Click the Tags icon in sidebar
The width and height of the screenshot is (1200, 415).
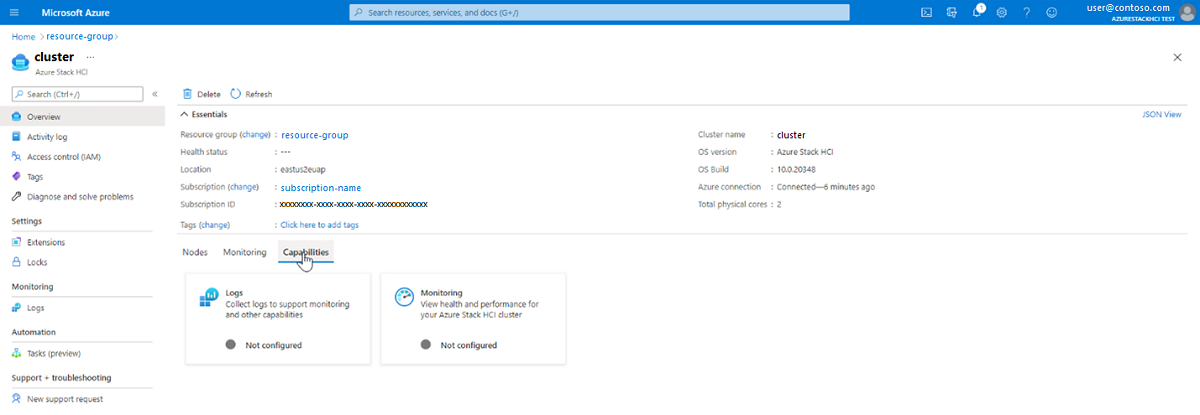[16, 177]
